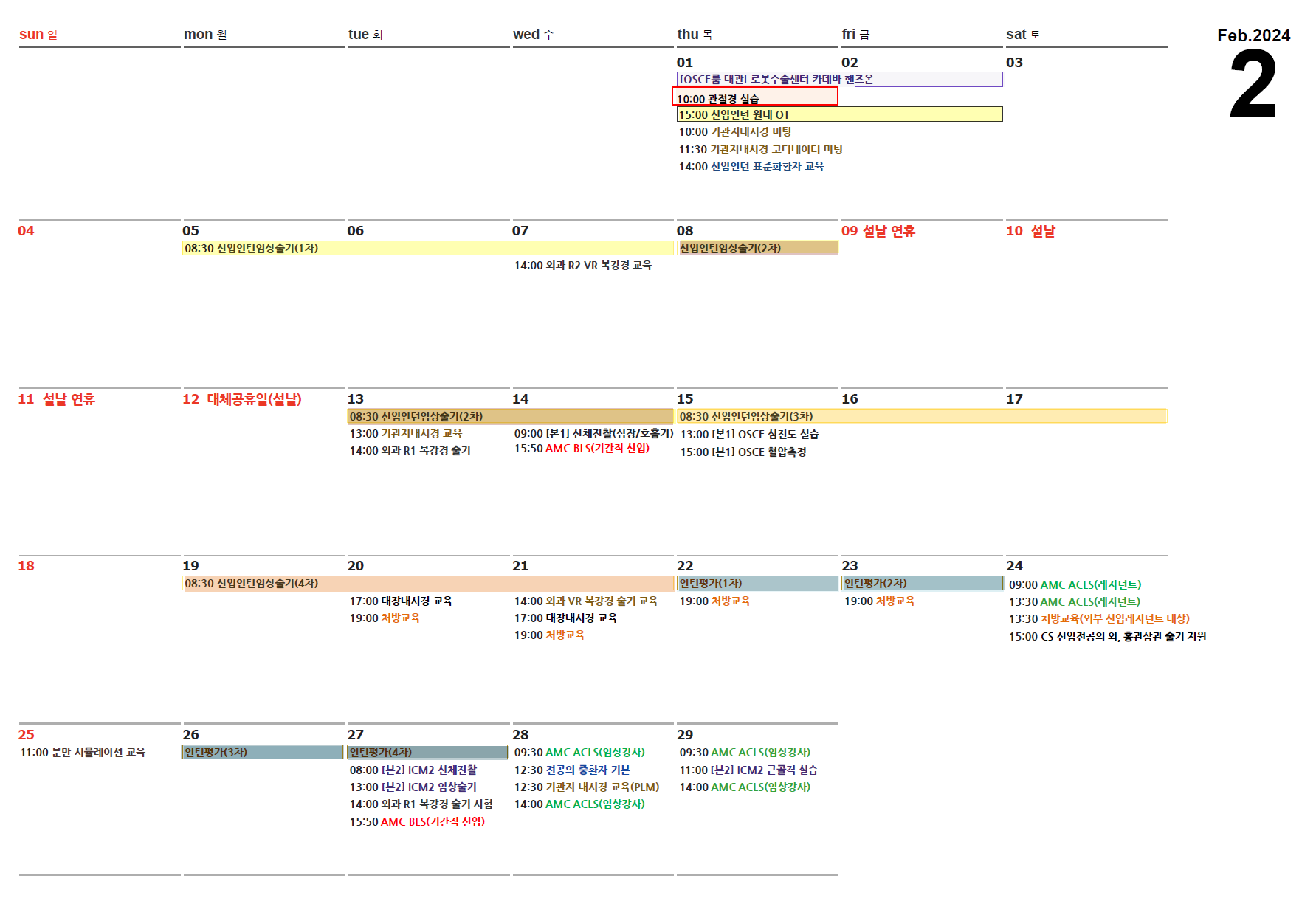Open 14:00 신입인턴 표준화환자 교육 entry

point(751,167)
